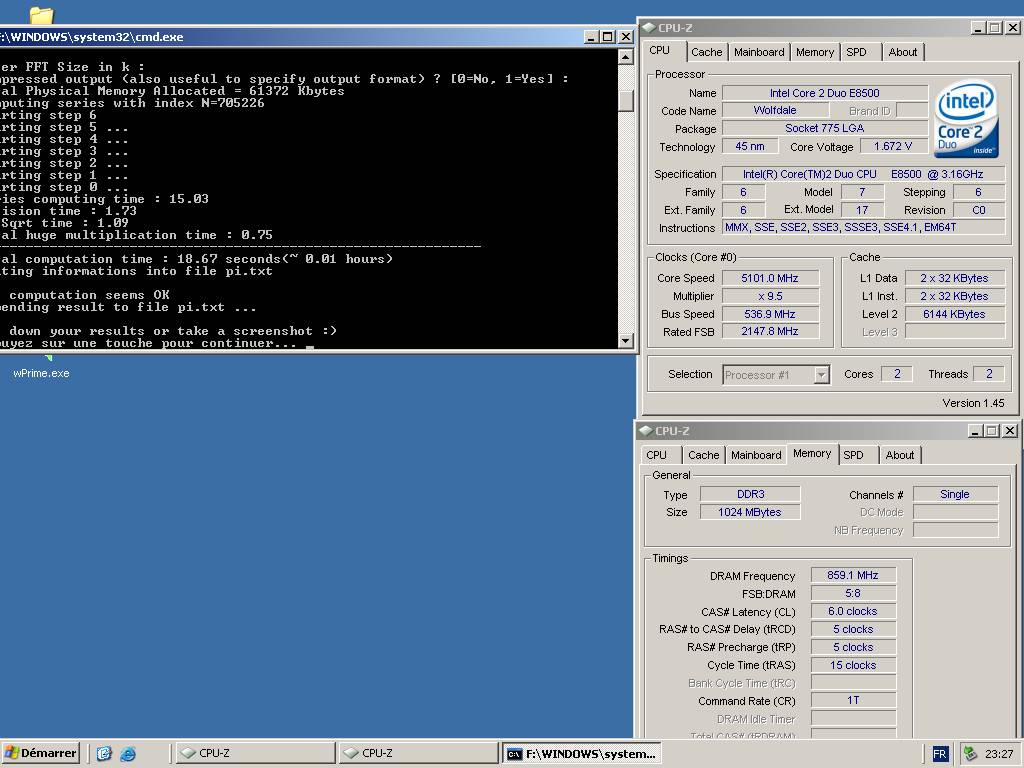Click the taskbar clock showing 23:27

pos(999,754)
